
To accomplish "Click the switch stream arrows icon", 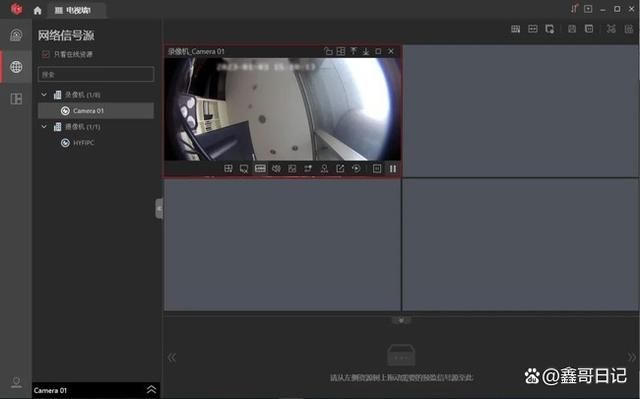I will click(308, 168).
